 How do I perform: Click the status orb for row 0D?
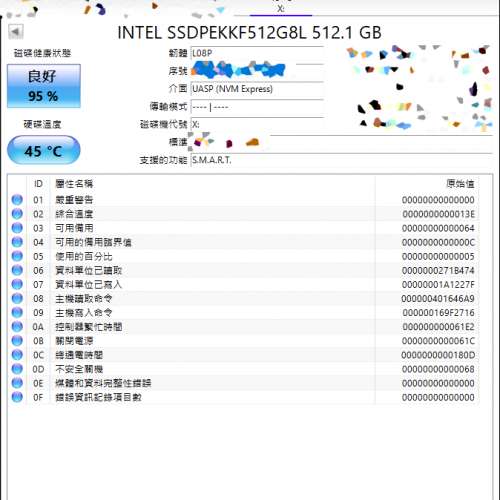click(17, 369)
